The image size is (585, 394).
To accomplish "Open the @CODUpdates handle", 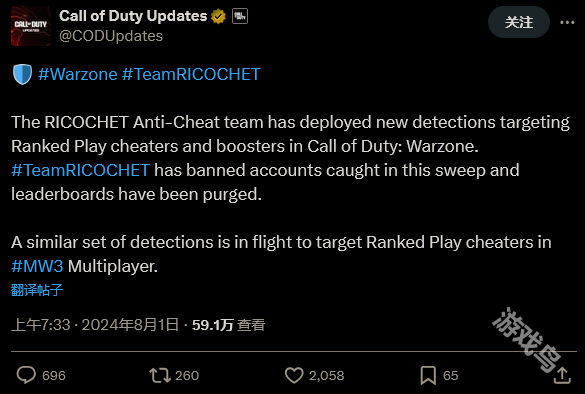I will tap(111, 36).
